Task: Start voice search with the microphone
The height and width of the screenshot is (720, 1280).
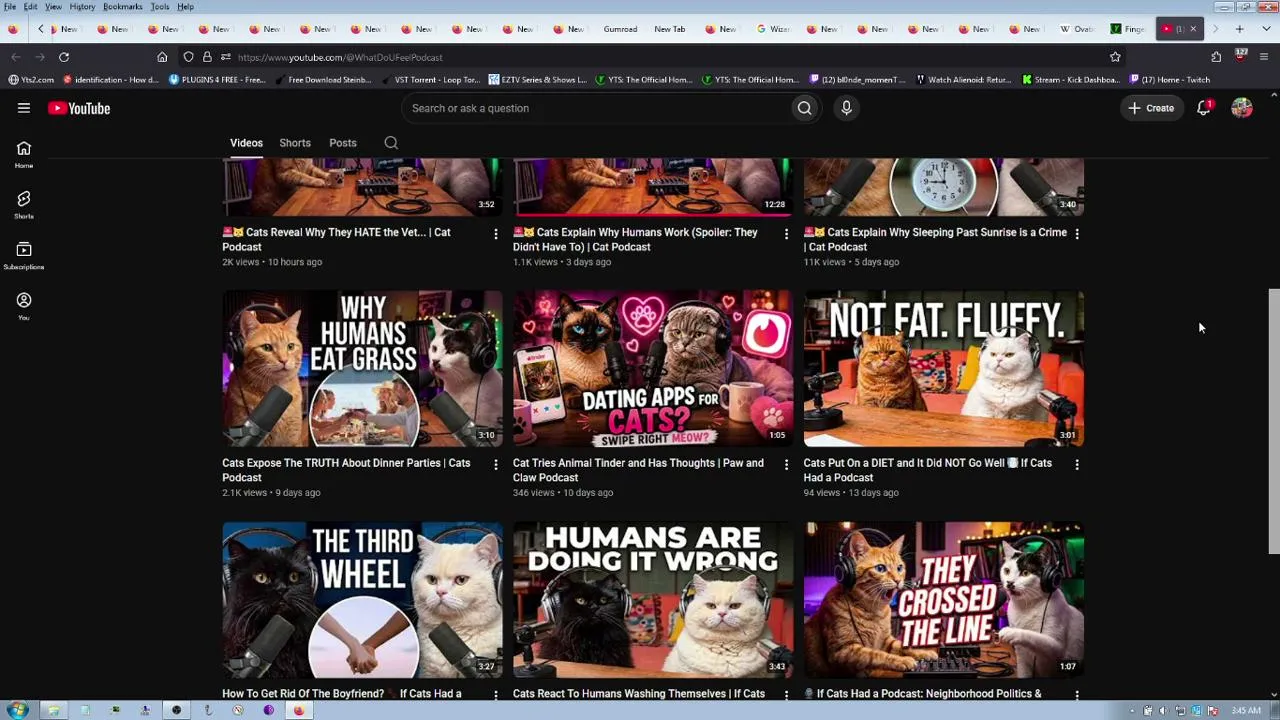Action: (846, 108)
